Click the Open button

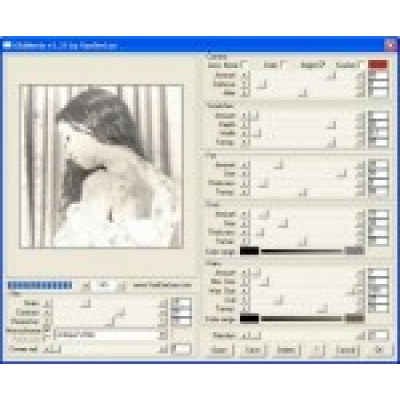click(219, 350)
